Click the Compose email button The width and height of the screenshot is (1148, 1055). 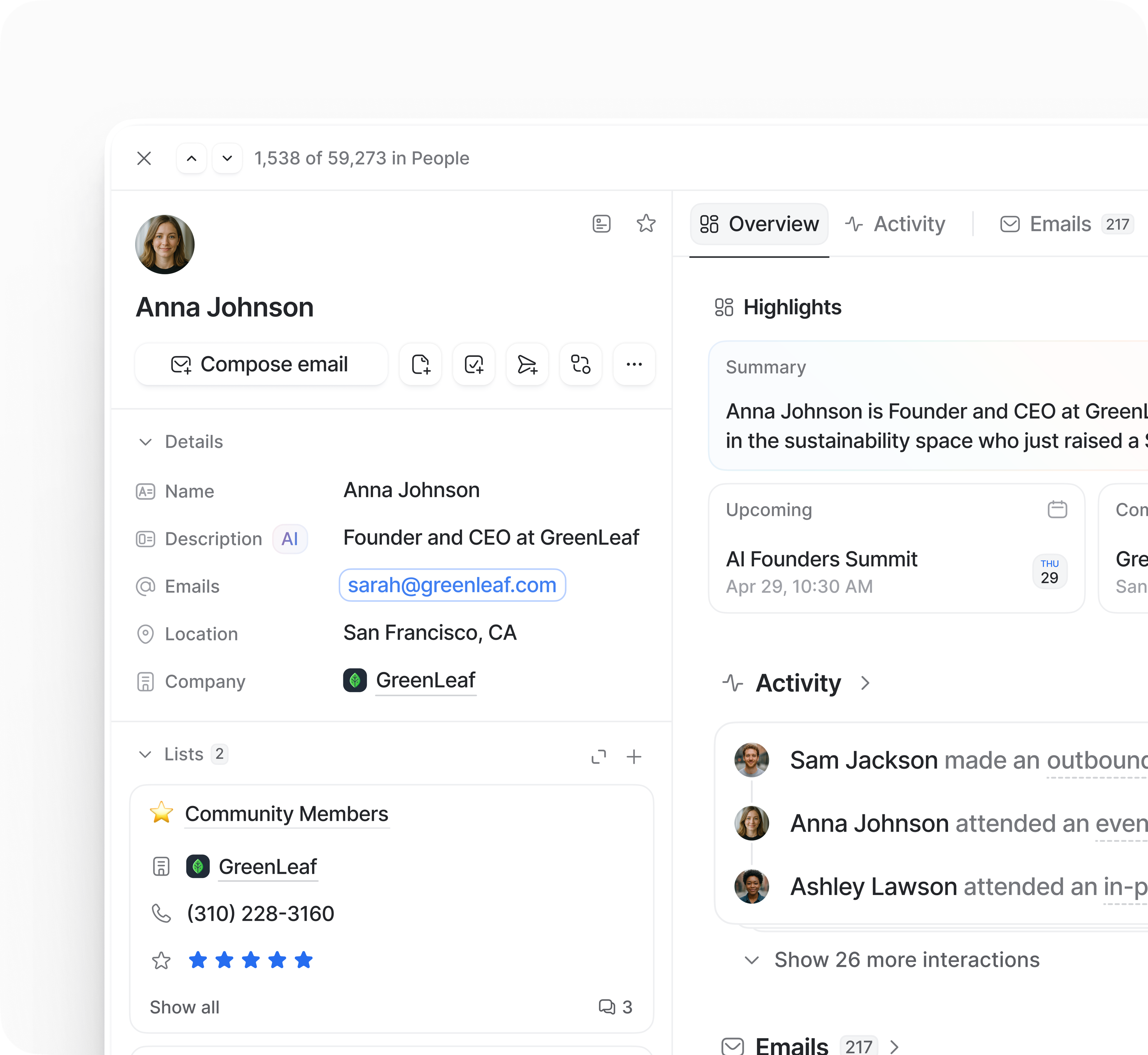(261, 364)
